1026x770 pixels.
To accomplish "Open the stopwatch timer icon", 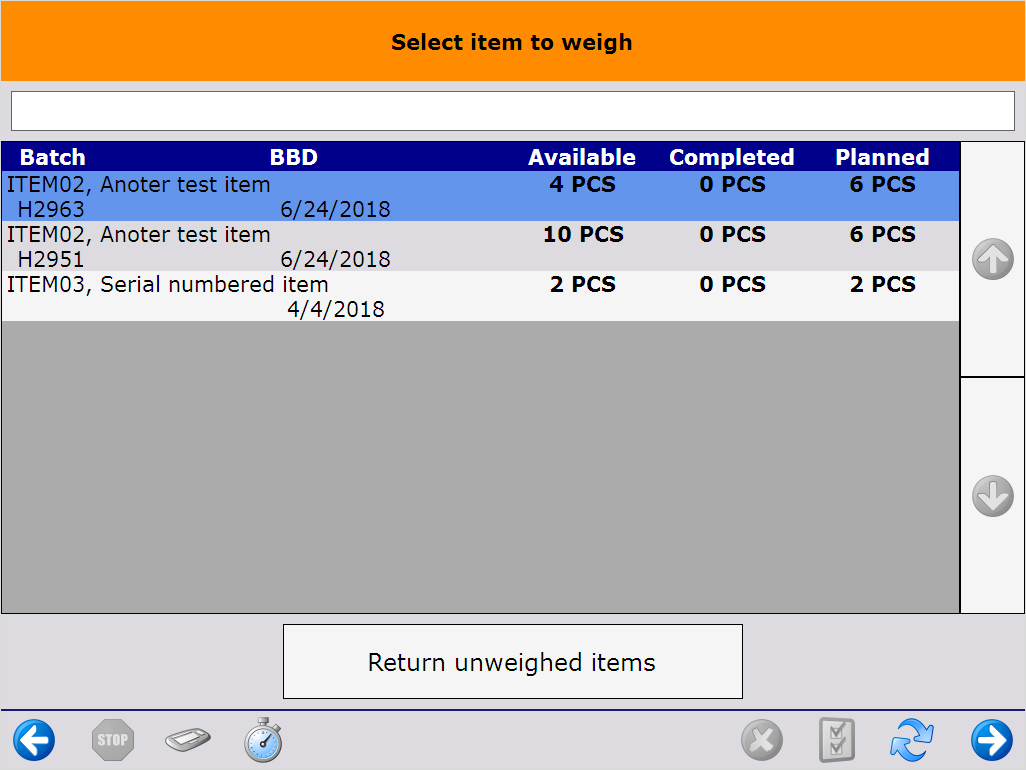I will (x=263, y=740).
